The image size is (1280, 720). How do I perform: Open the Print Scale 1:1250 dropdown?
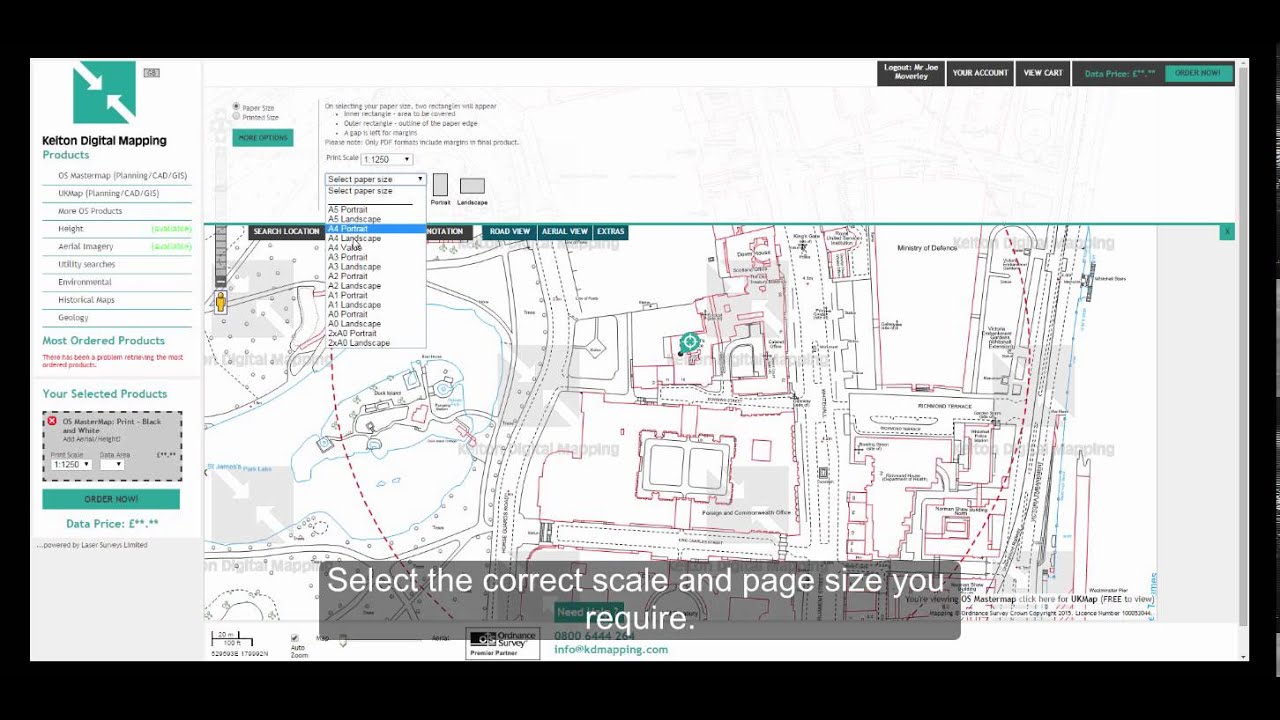[x=387, y=159]
